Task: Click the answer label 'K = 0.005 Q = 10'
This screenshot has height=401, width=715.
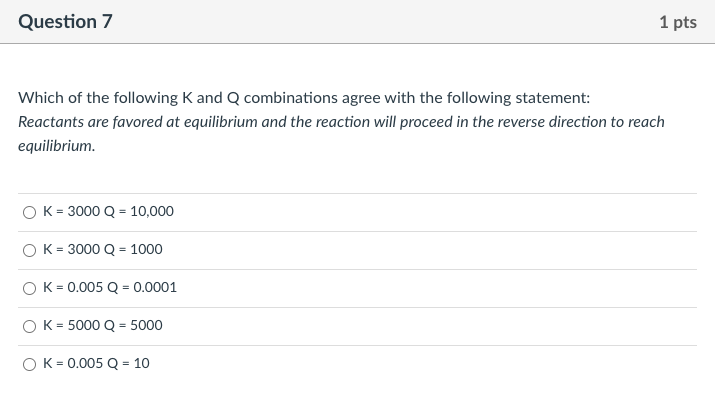Action: [x=96, y=363]
